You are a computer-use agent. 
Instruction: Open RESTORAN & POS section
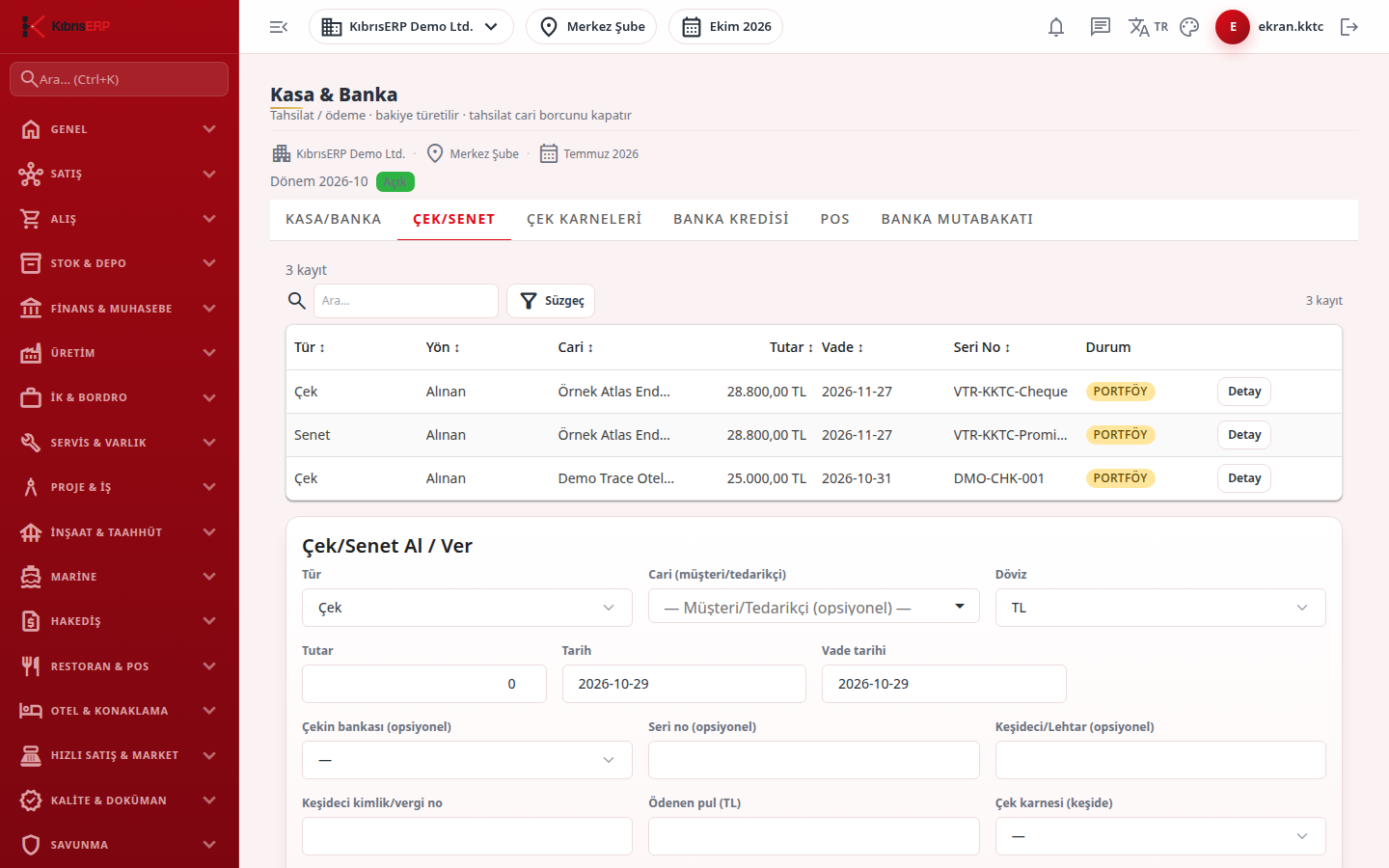[120, 666]
